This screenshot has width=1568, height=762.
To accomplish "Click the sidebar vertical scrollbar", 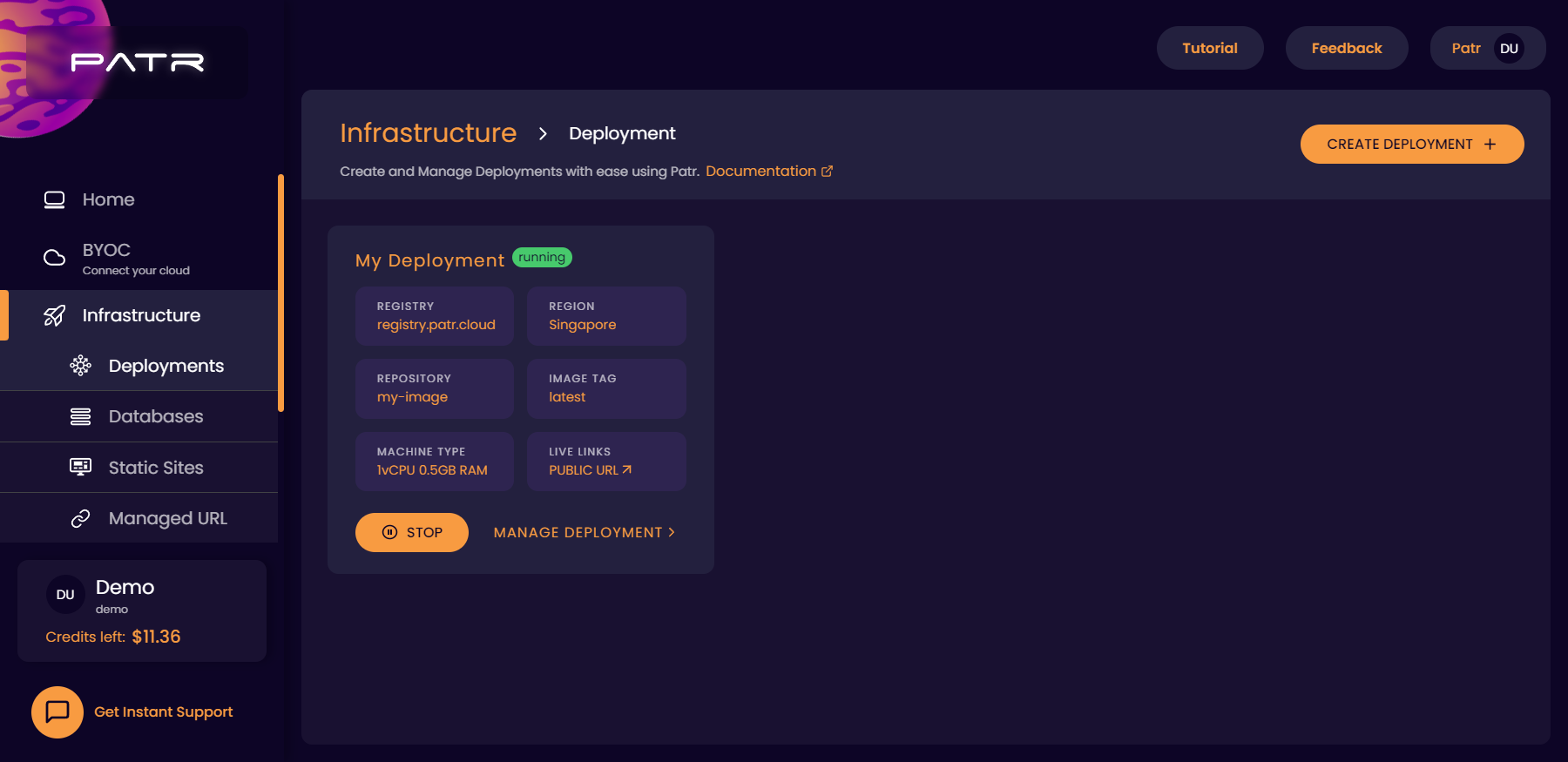I will (280, 293).
